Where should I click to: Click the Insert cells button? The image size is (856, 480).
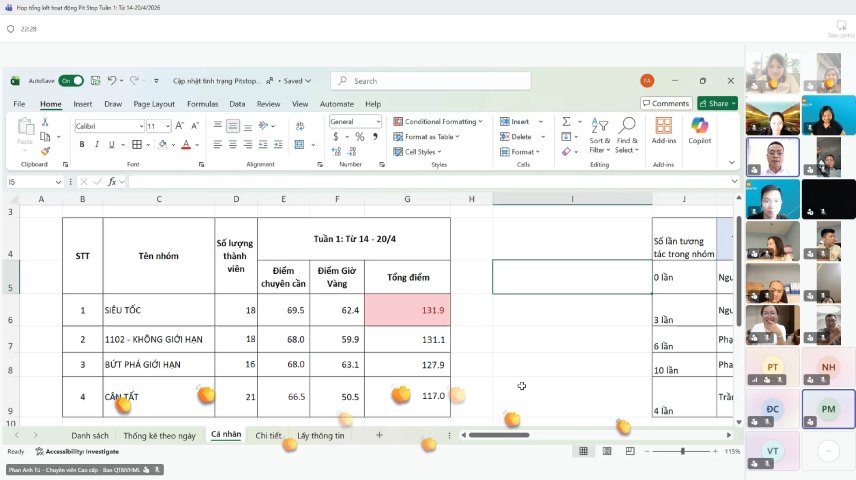click(514, 121)
